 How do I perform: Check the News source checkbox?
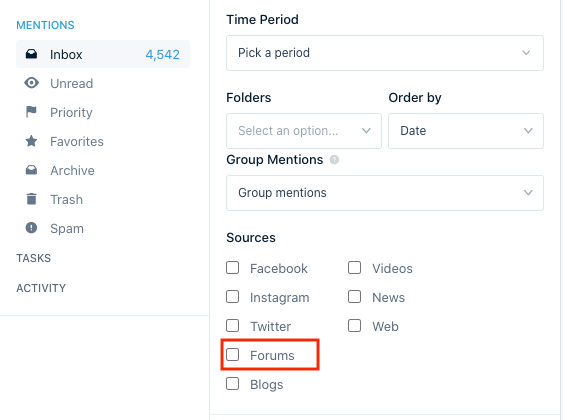[x=354, y=297]
